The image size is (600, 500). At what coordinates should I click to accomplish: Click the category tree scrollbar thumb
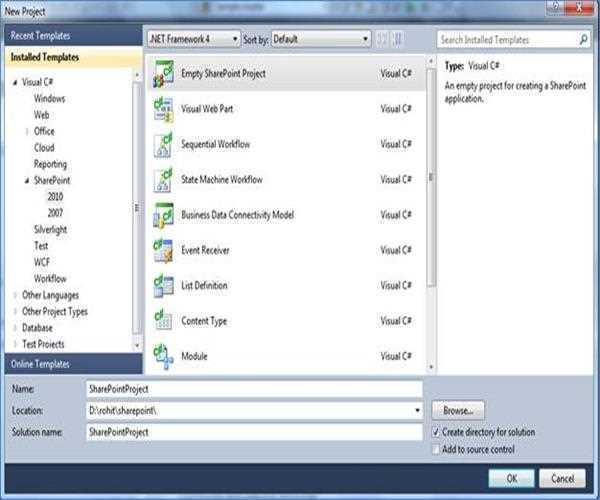tap(137, 208)
